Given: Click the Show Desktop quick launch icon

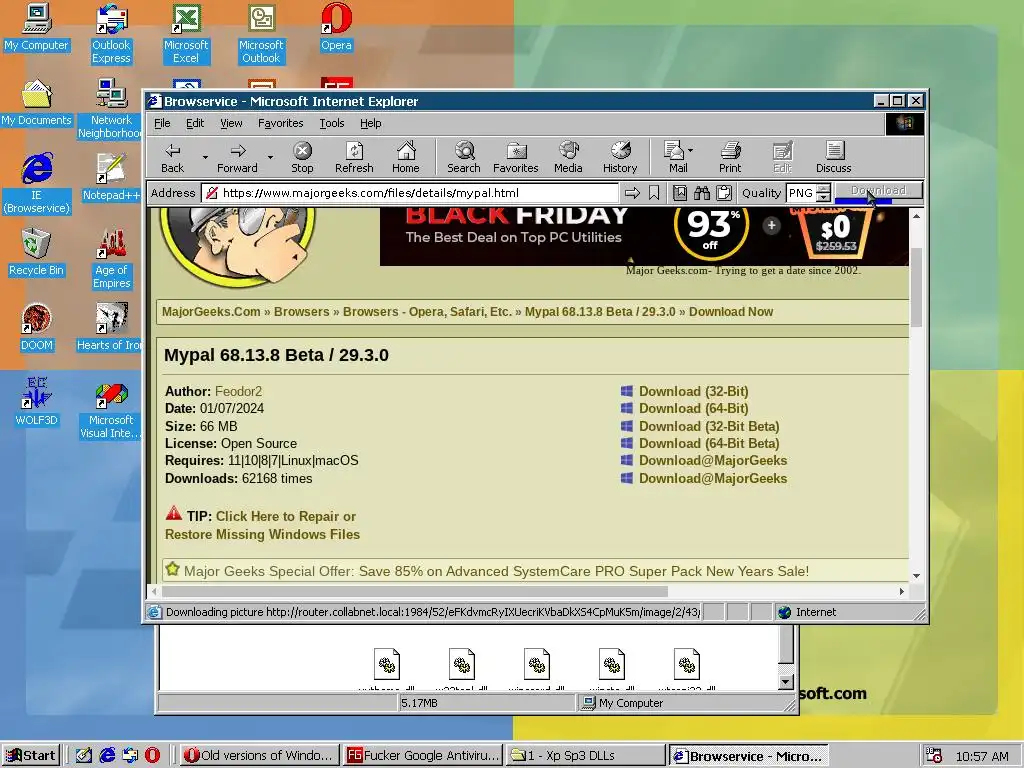Looking at the screenshot, I should click(x=84, y=756).
